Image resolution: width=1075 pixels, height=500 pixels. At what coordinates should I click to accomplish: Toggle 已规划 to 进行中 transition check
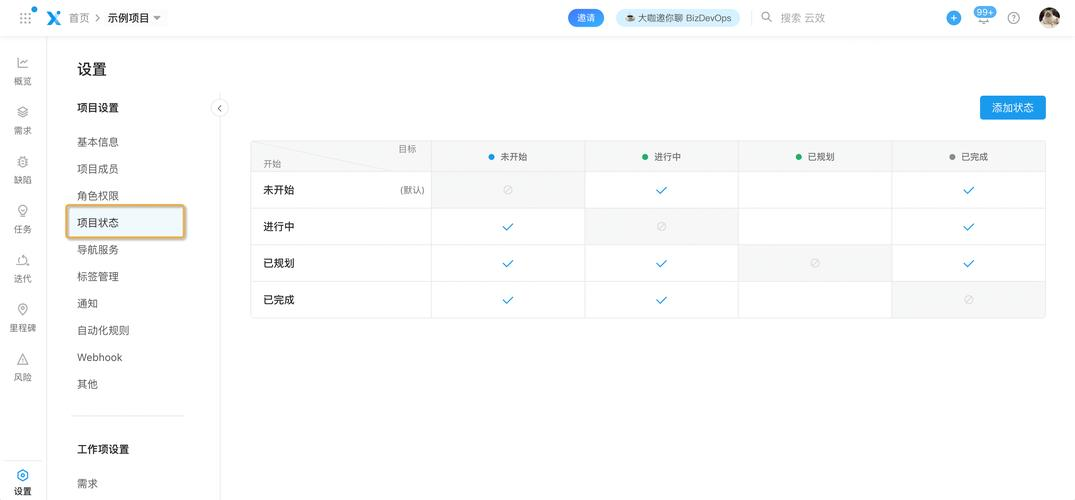coord(662,263)
